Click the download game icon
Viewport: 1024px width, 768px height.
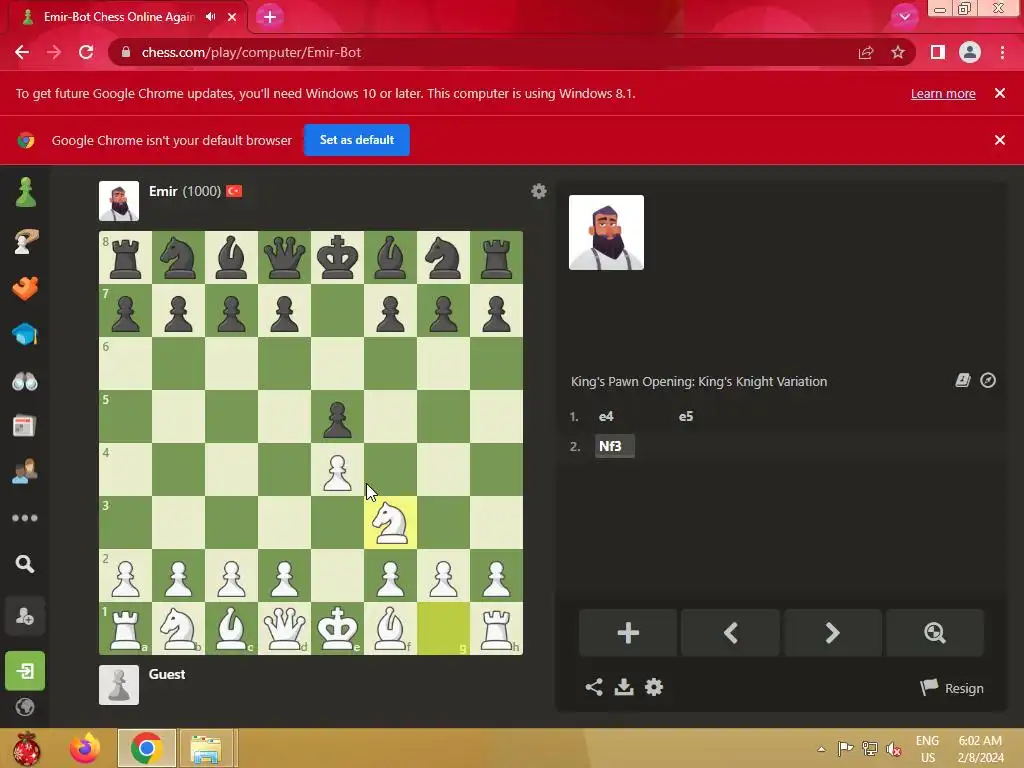pyautogui.click(x=624, y=687)
